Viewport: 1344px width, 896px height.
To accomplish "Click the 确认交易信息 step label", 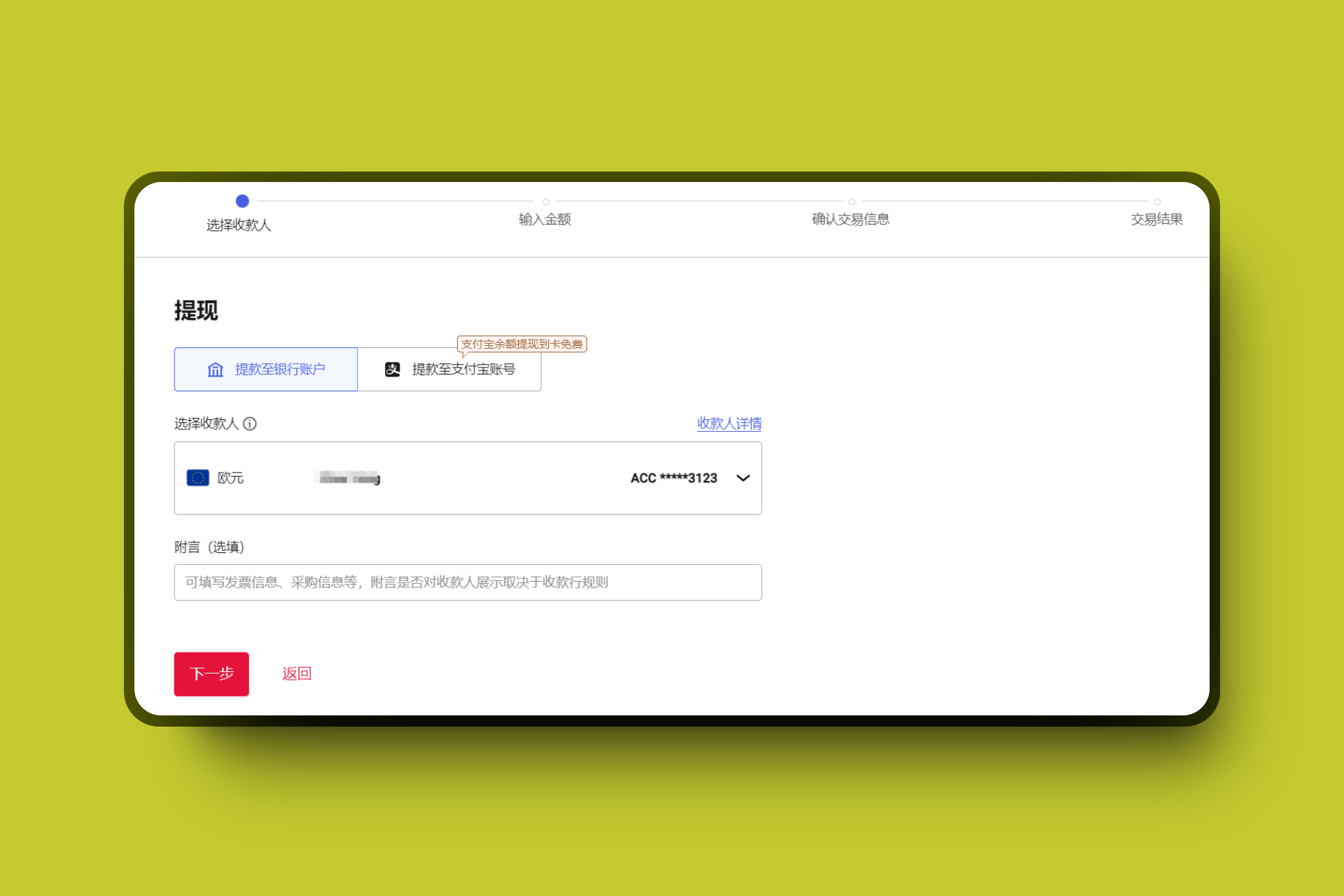I will (850, 219).
